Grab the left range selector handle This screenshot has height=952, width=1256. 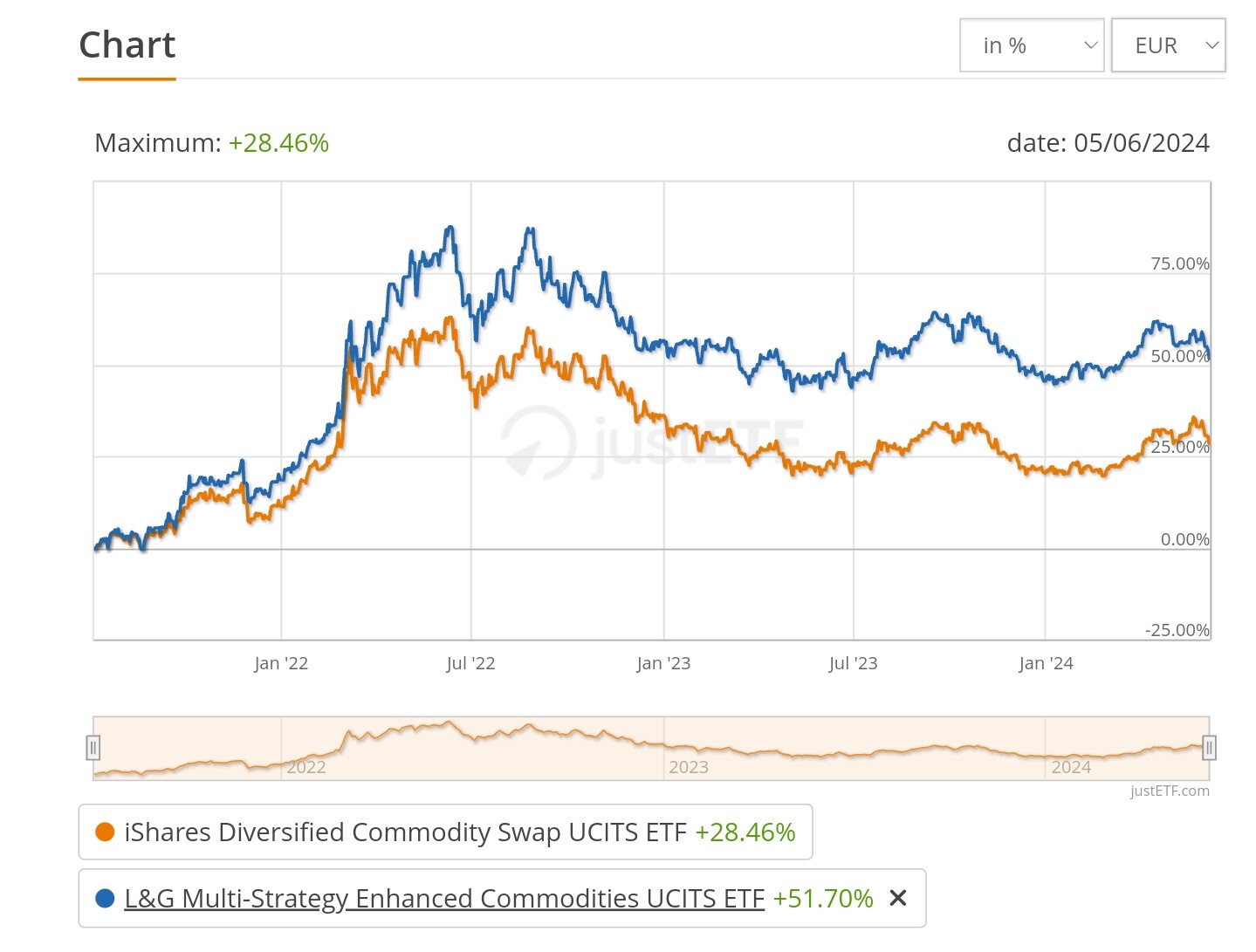tap(93, 748)
